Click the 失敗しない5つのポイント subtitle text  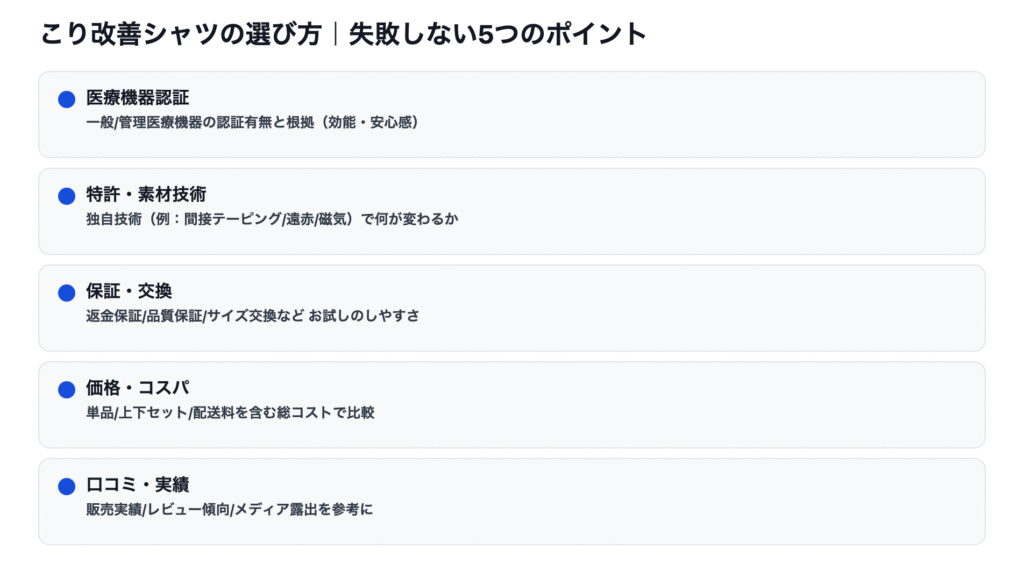(497, 35)
